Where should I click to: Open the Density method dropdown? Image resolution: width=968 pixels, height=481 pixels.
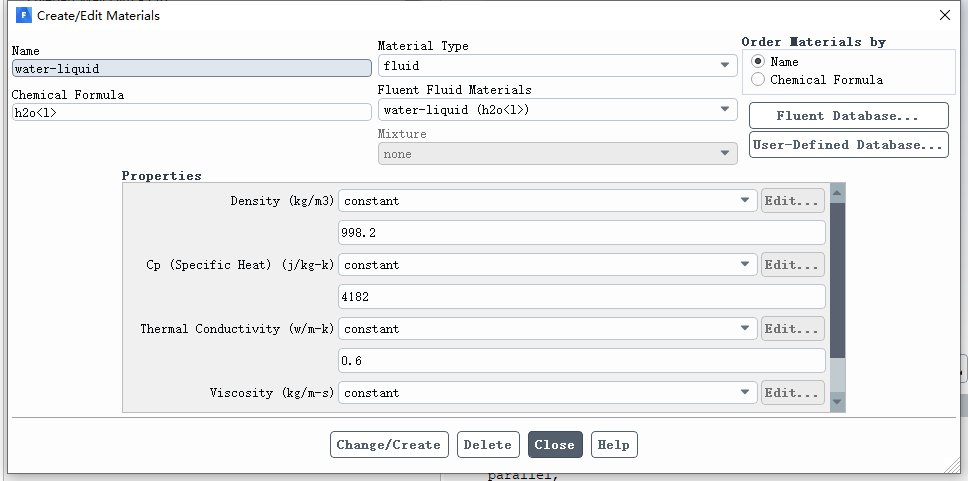[x=548, y=201]
